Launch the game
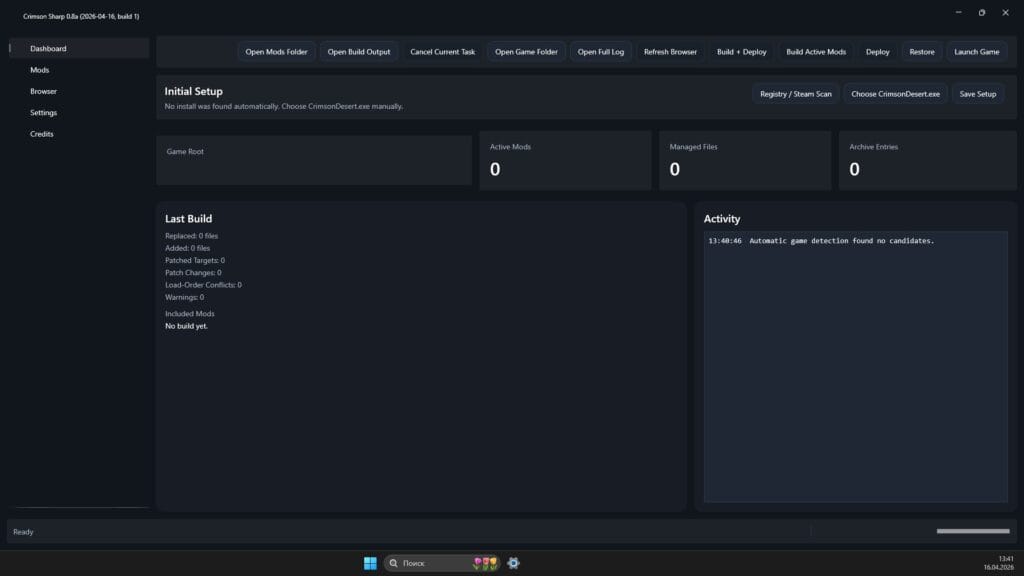The image size is (1024, 576). (976, 52)
